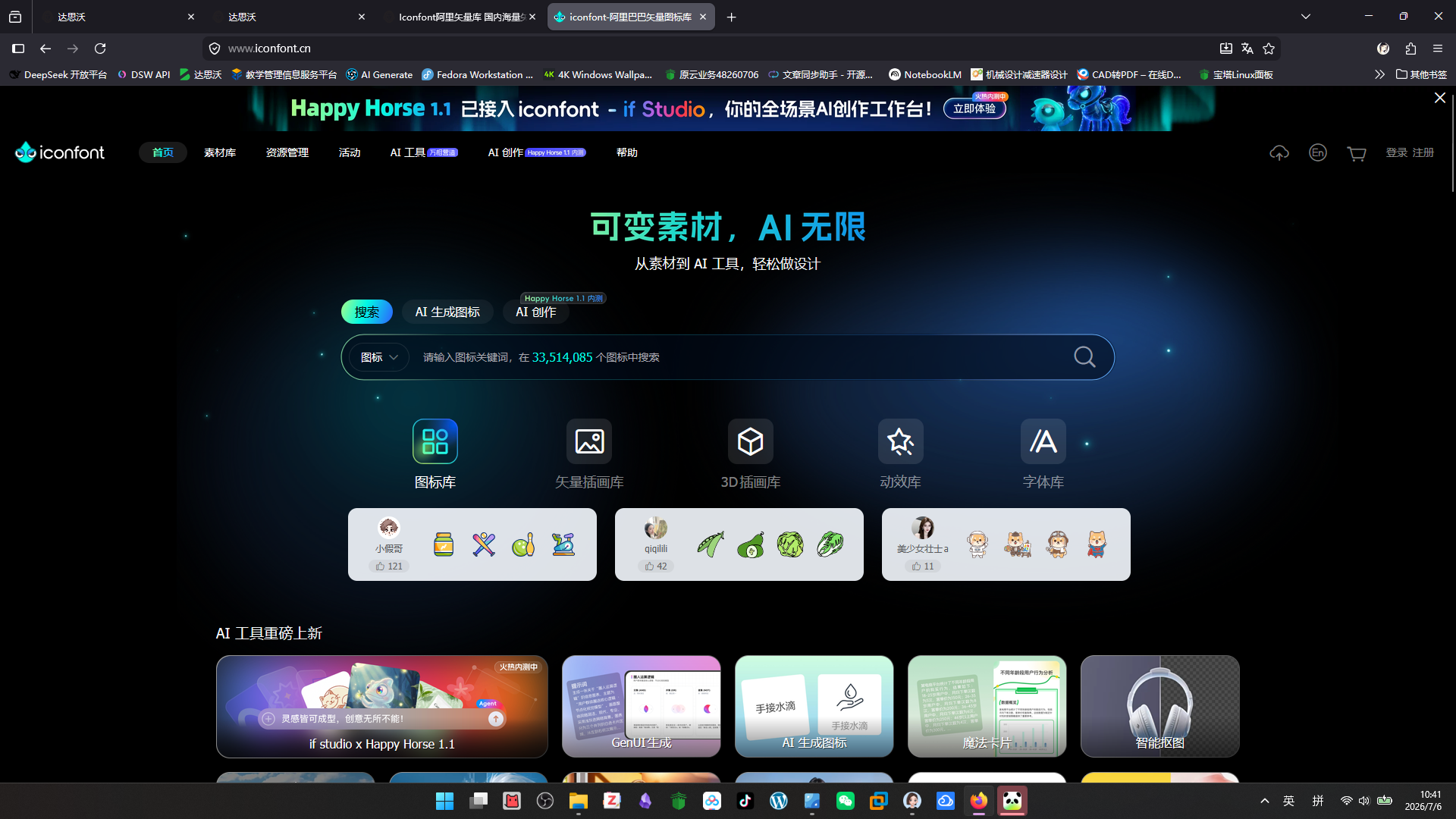Image resolution: width=1456 pixels, height=819 pixels.
Task: Open TikTok from the taskbar
Action: (745, 801)
